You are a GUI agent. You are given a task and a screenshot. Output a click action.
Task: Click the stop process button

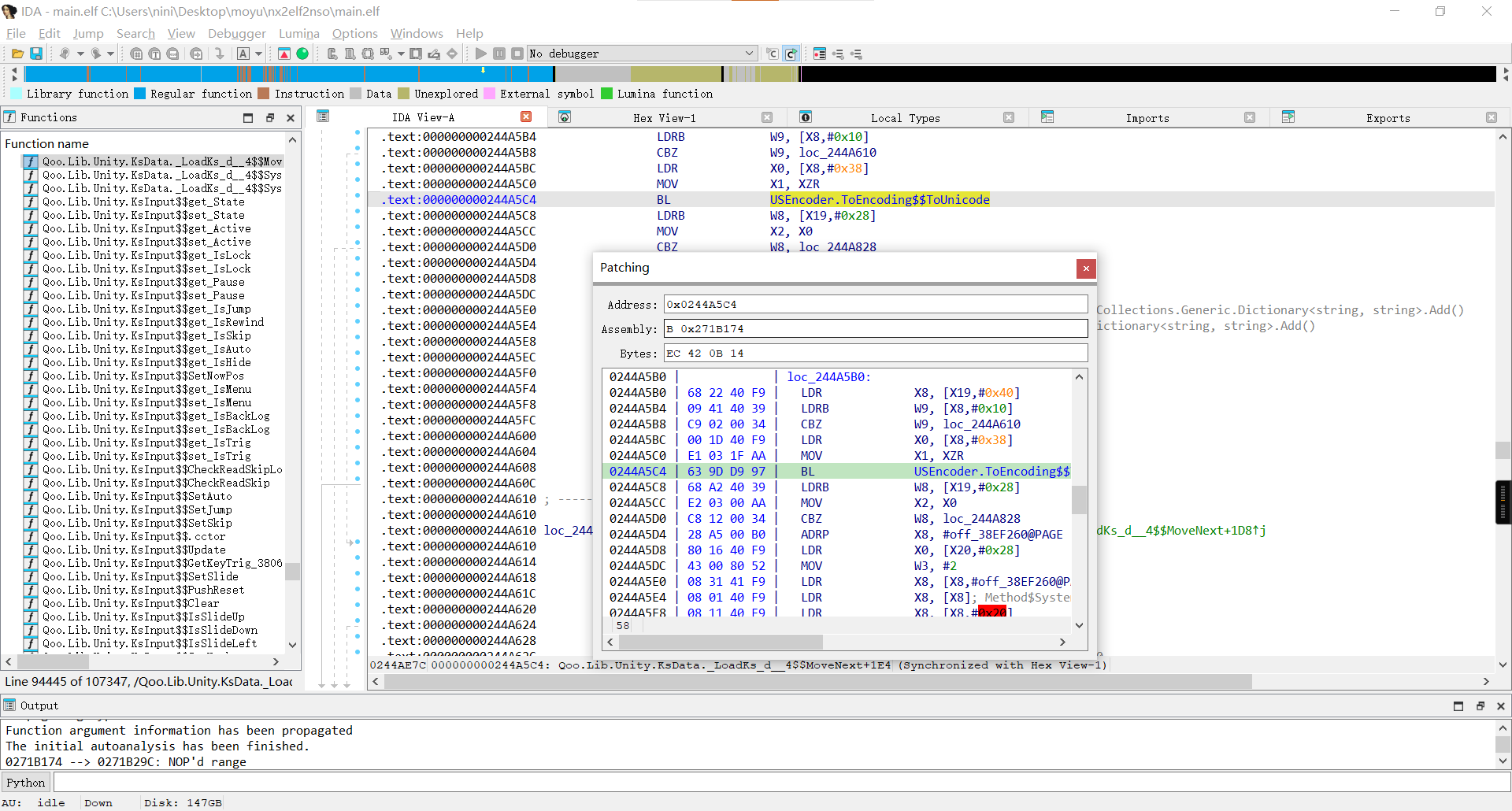(x=517, y=54)
